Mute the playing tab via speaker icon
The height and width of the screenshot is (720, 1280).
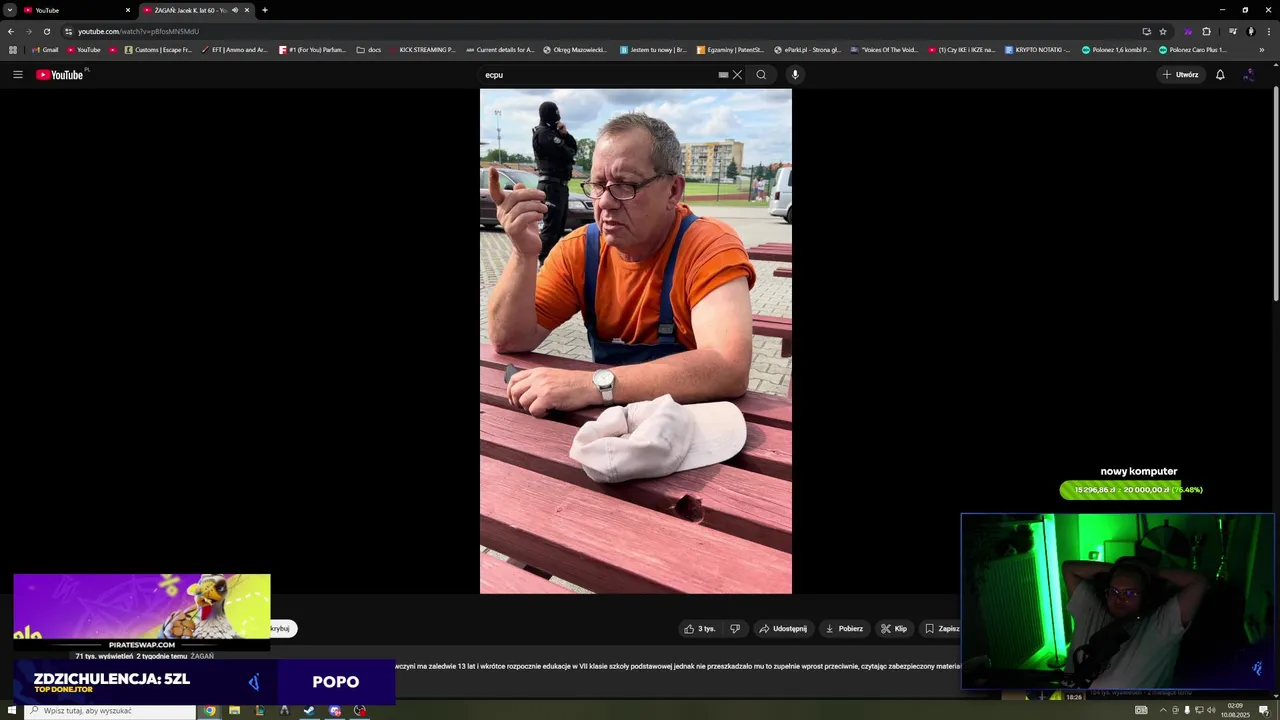235,10
